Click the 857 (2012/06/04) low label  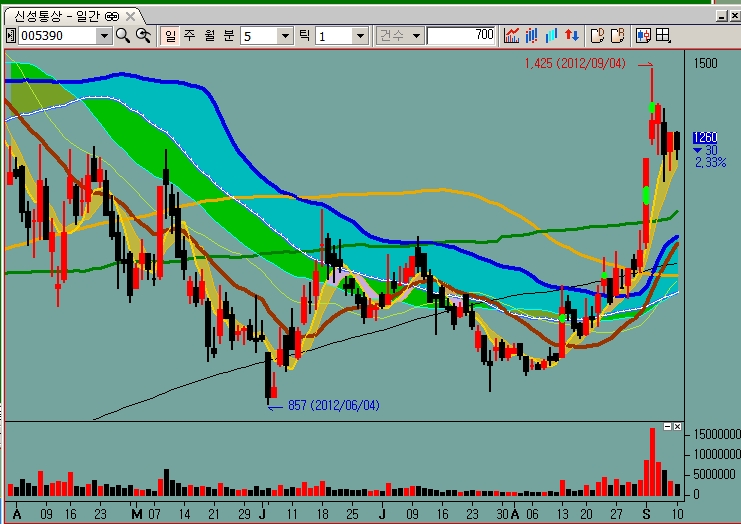pos(334,405)
